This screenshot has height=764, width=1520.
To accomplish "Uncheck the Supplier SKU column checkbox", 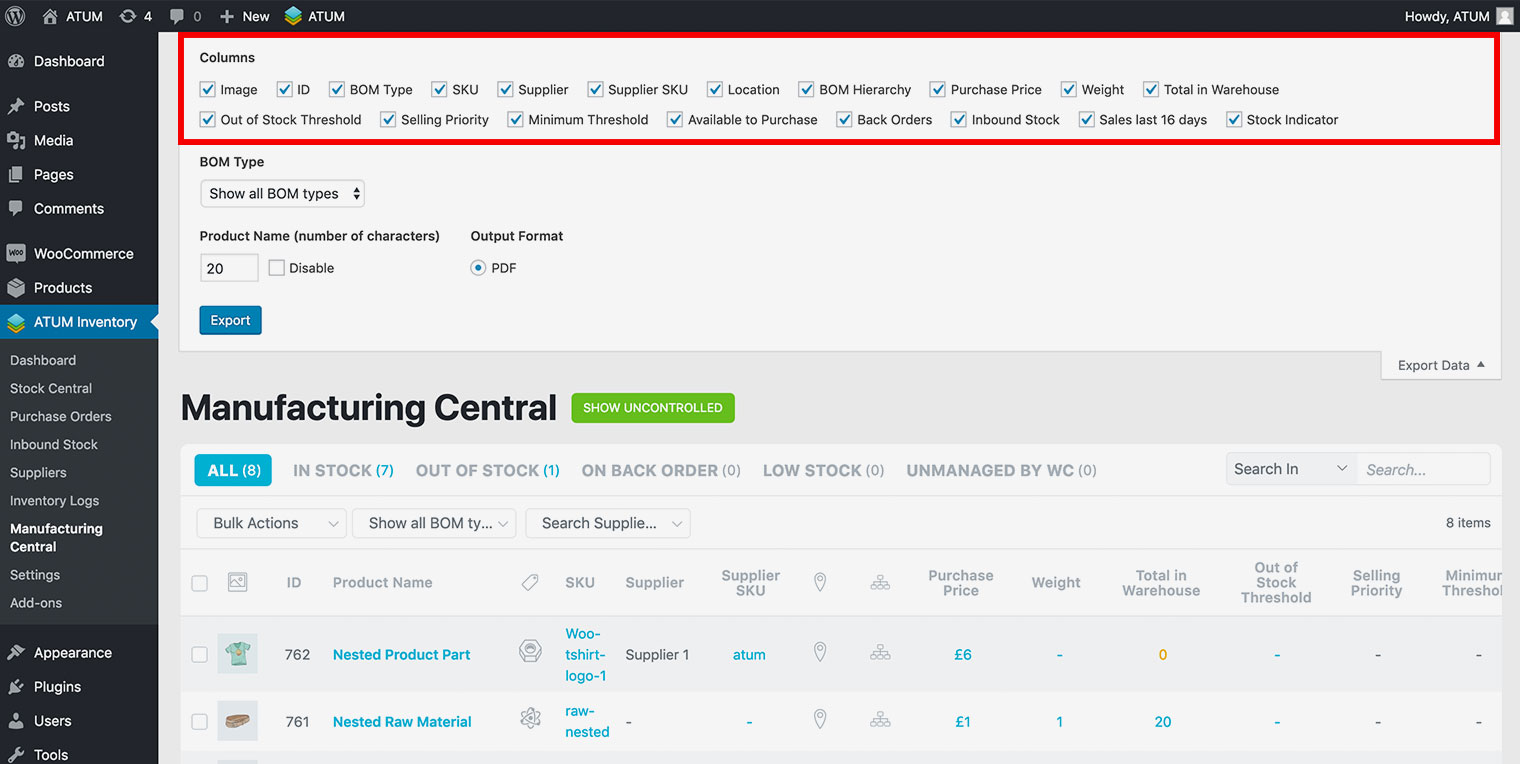I will [x=596, y=89].
